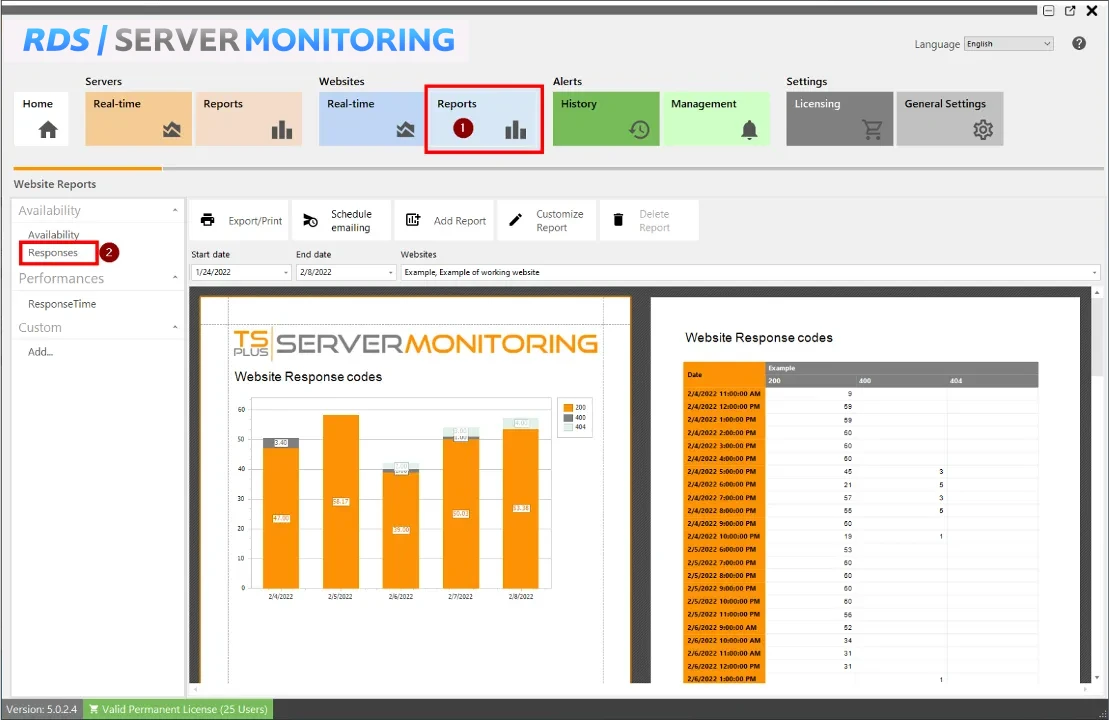This screenshot has height=720, width=1109.
Task: Click the orange 200 legend swatch
Action: click(x=567, y=408)
